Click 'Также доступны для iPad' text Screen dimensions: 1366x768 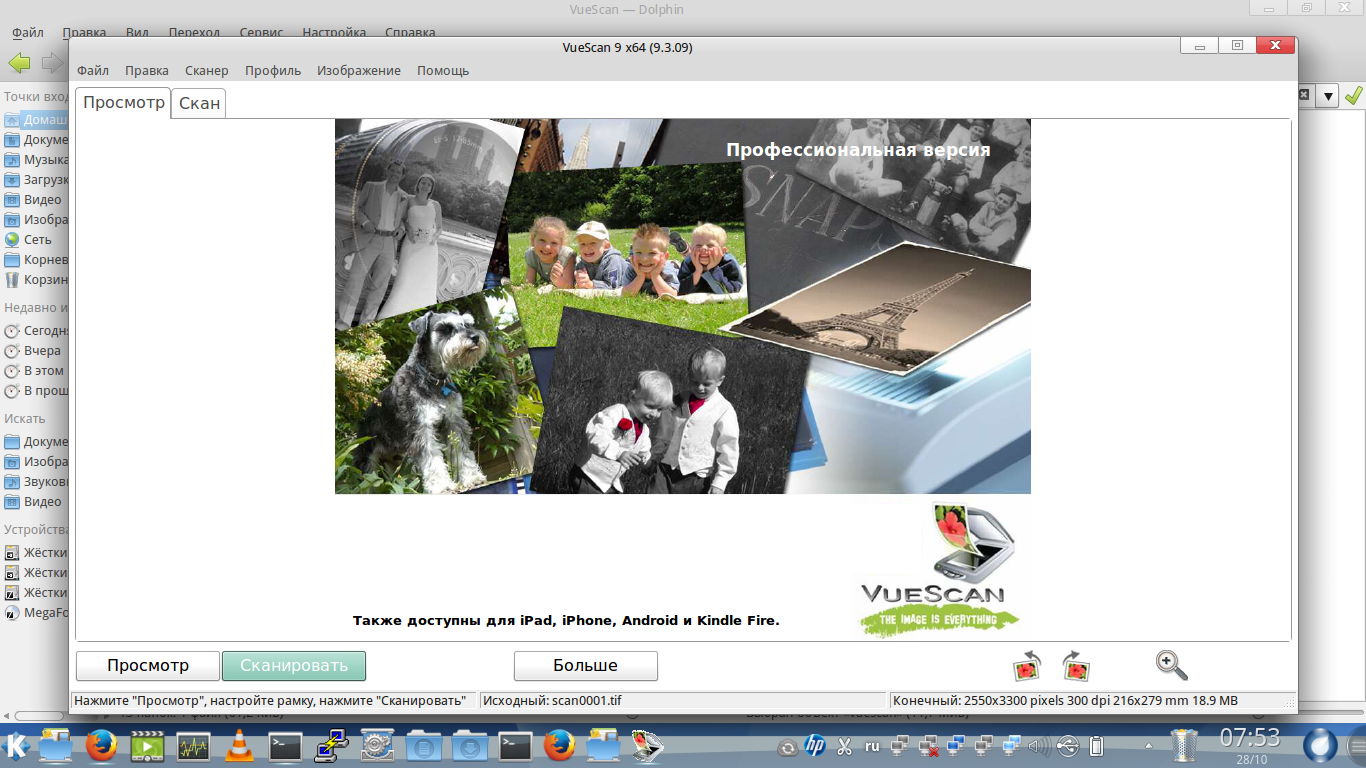[x=566, y=621]
